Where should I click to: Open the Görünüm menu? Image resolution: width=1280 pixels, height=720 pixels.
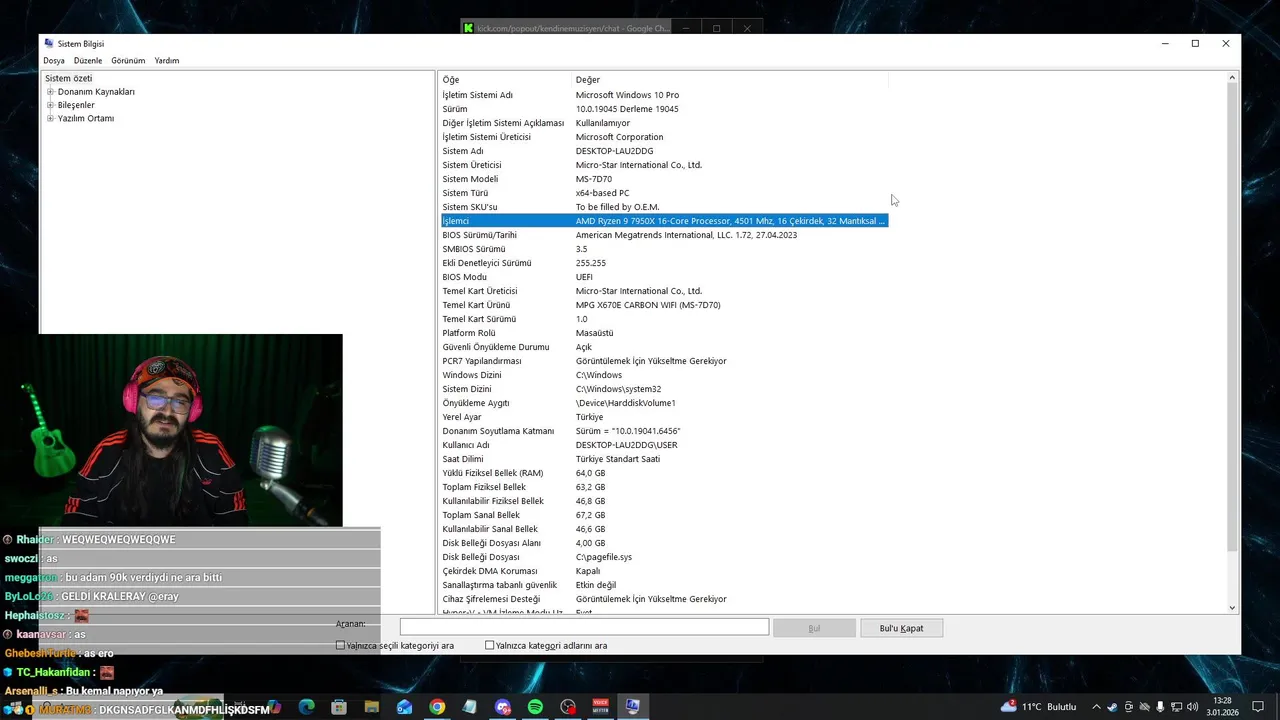[128, 61]
